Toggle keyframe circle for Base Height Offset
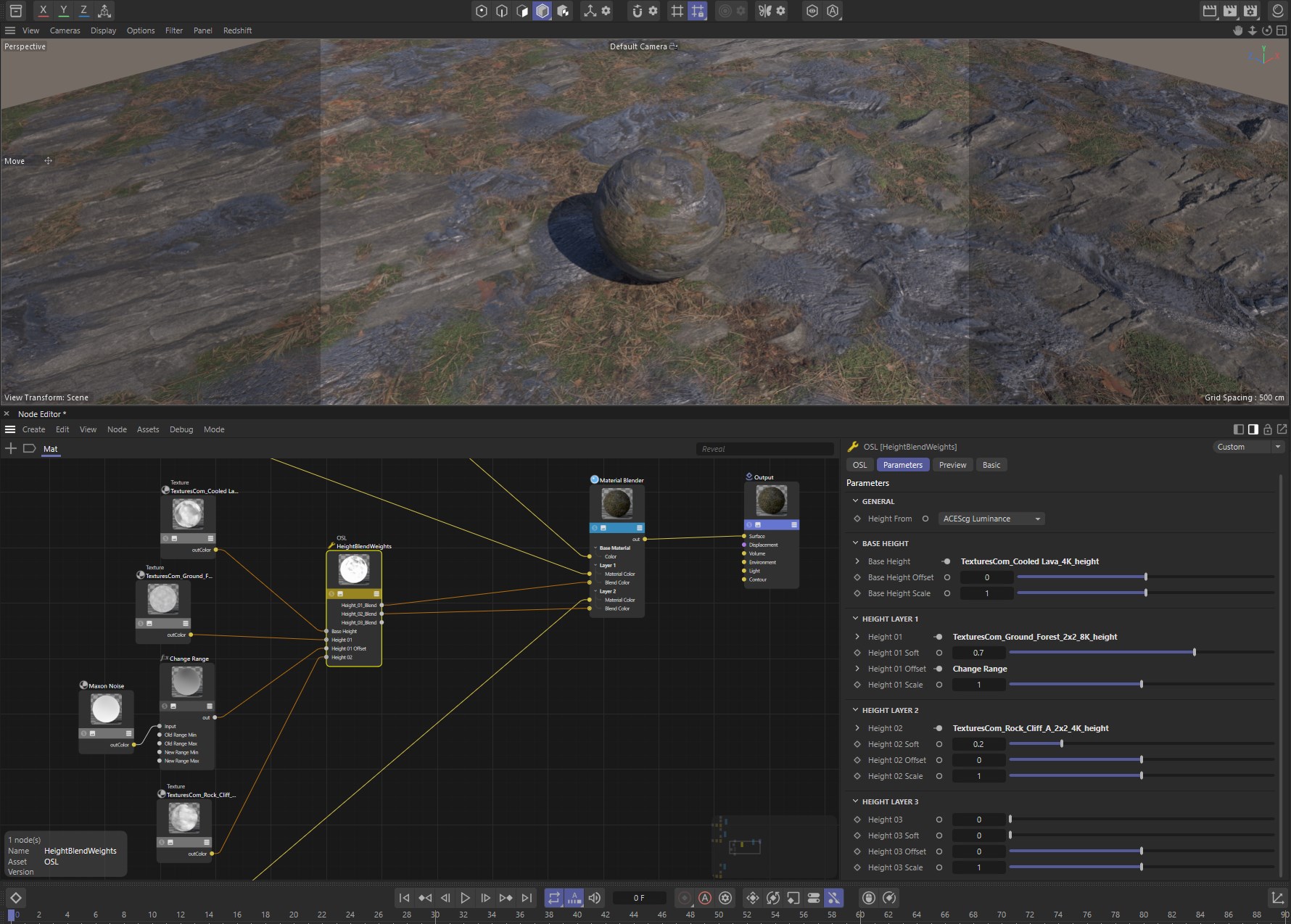 [x=946, y=577]
